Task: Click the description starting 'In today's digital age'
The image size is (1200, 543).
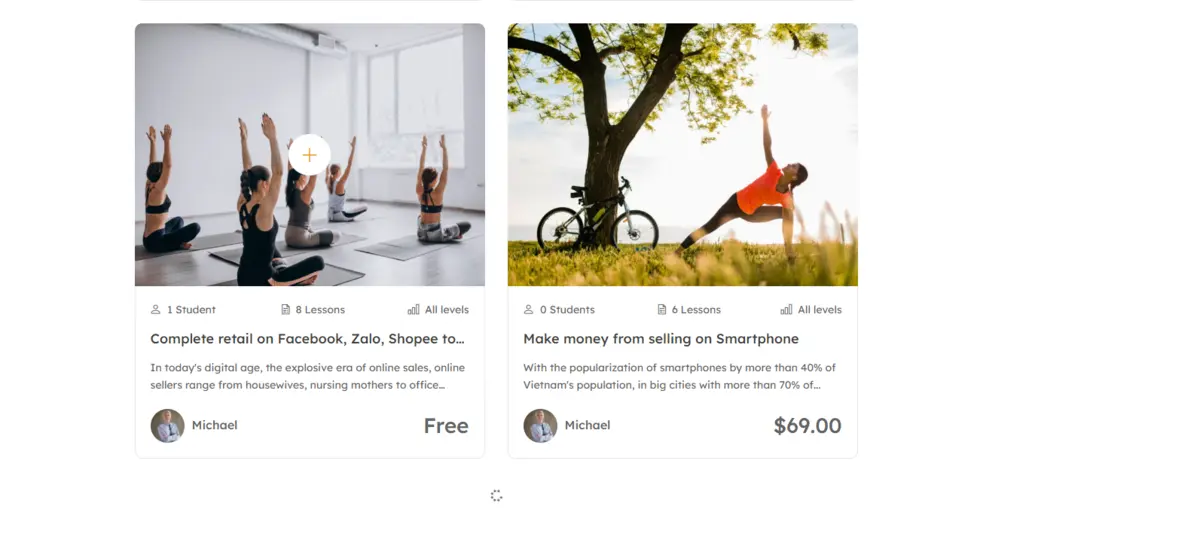Action: 308,376
